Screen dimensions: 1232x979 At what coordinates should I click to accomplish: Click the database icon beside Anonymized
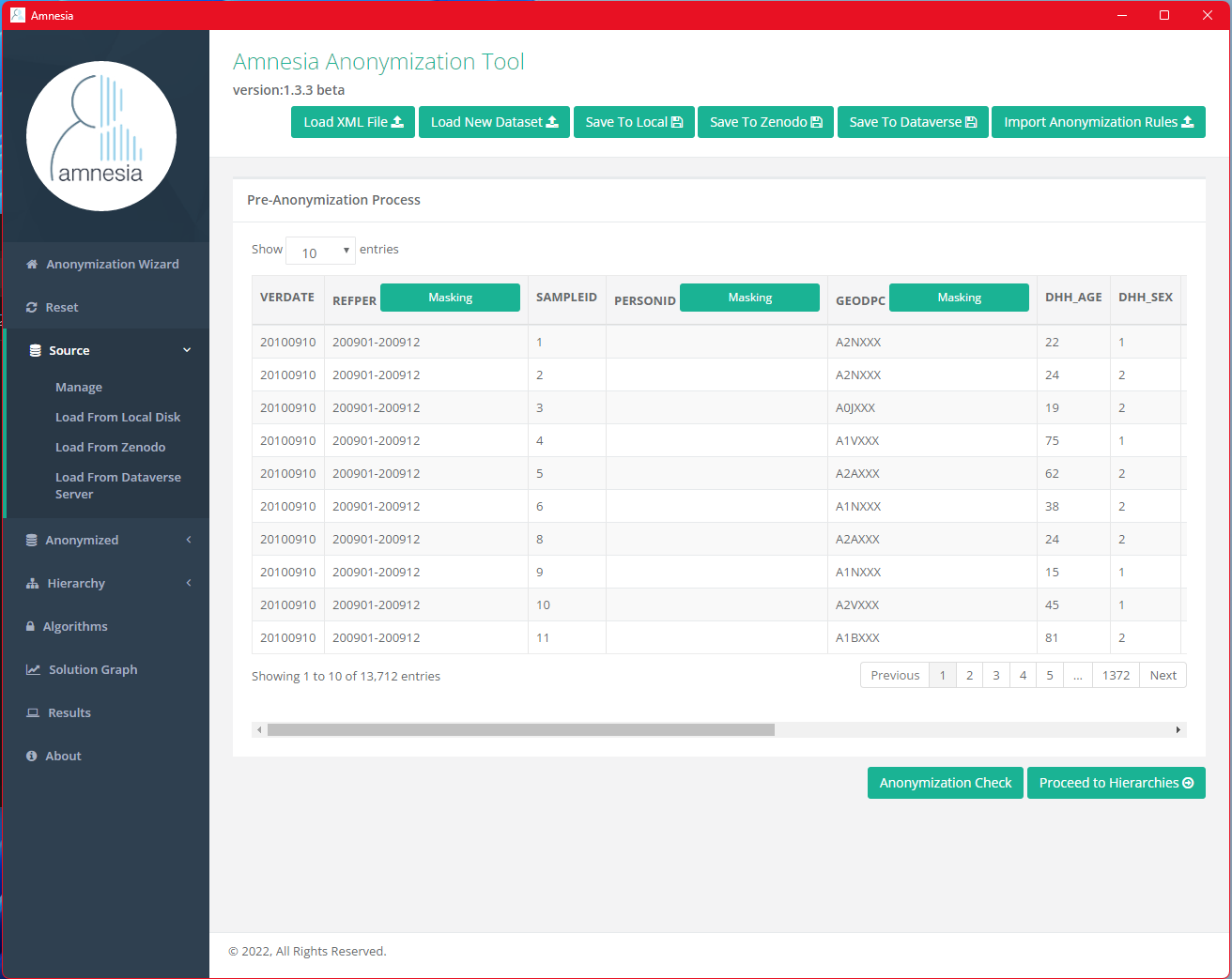pyautogui.click(x=32, y=541)
